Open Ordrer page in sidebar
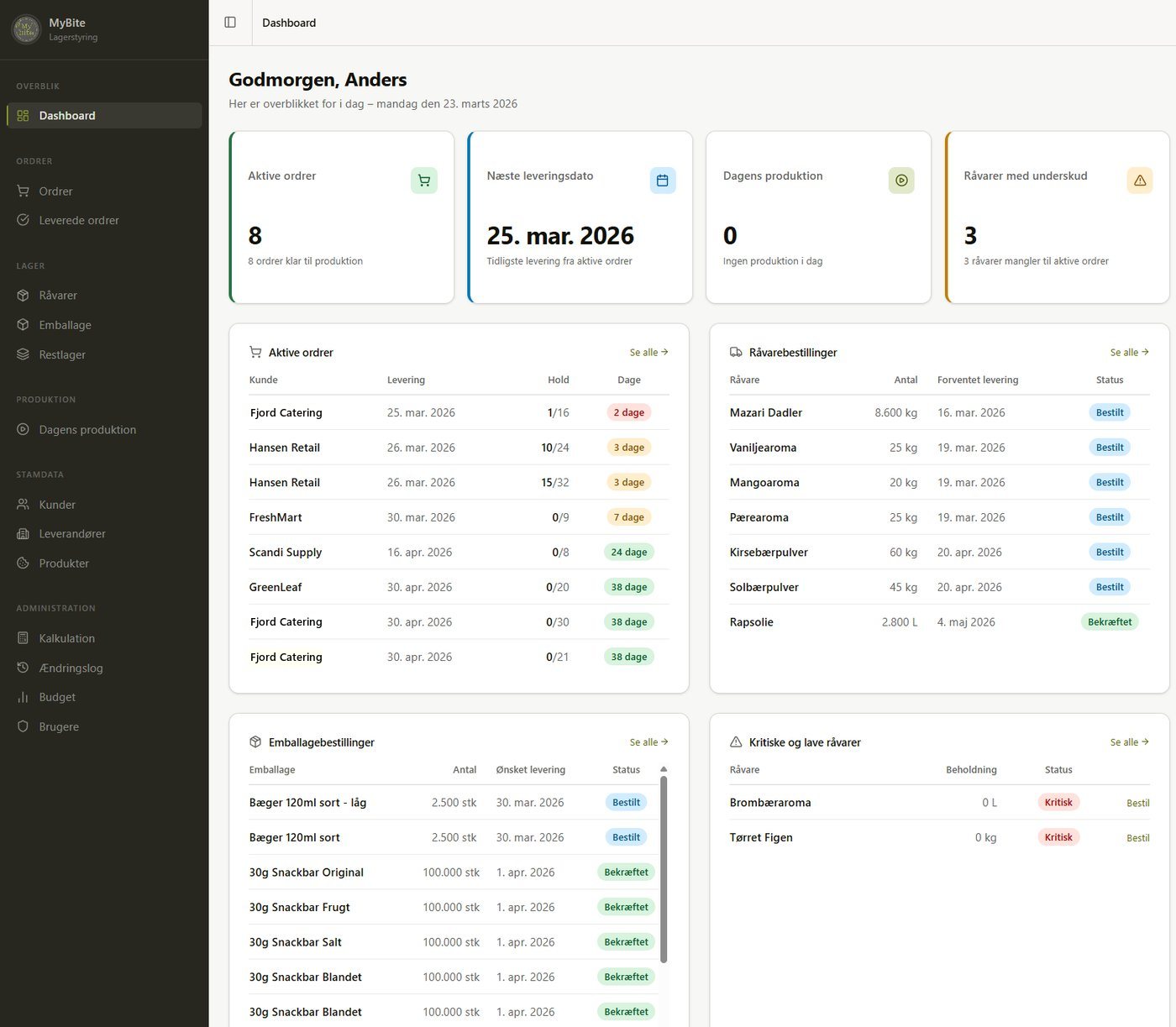 pyautogui.click(x=104, y=191)
